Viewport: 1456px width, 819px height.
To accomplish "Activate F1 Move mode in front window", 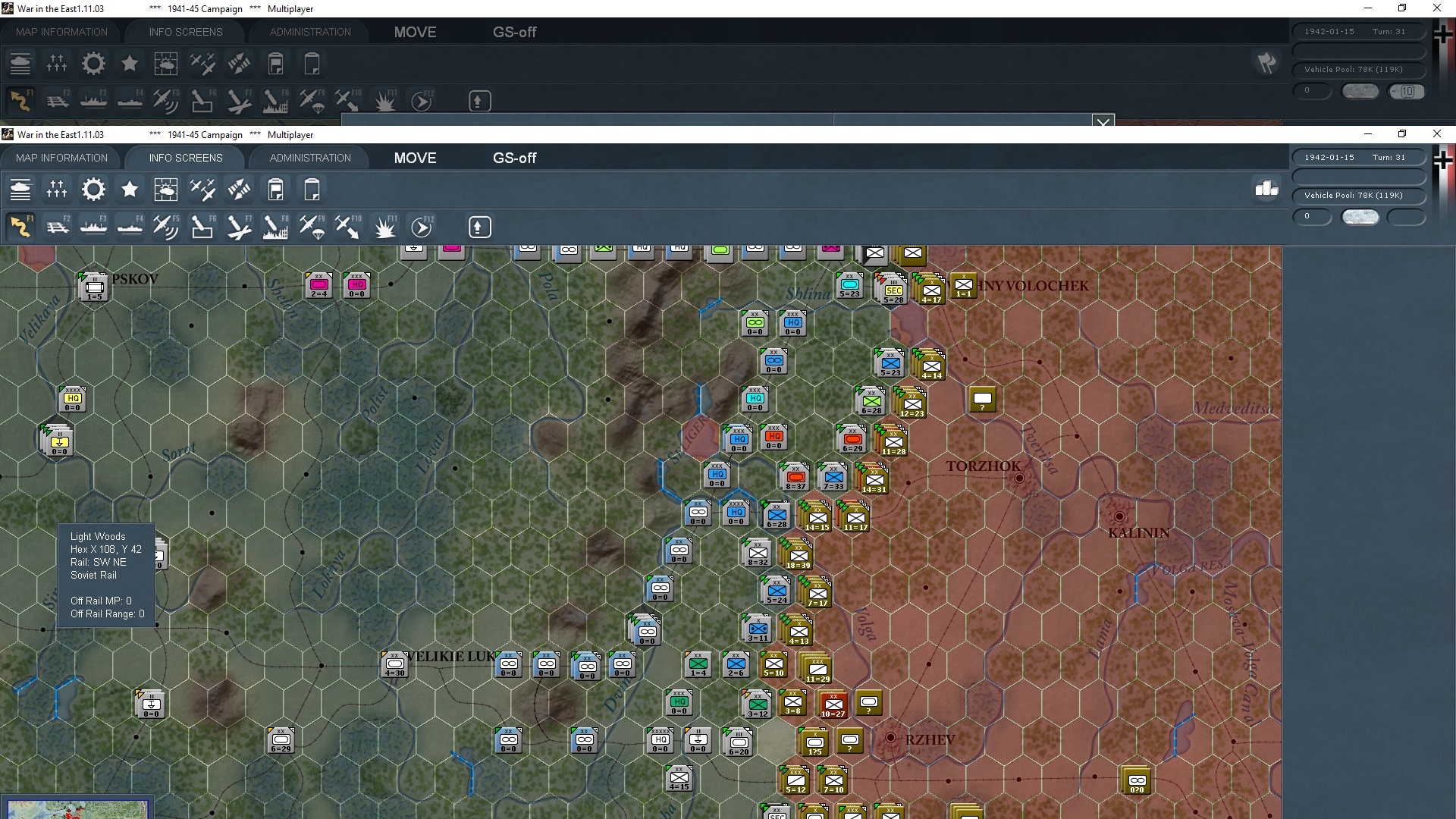I will (20, 227).
